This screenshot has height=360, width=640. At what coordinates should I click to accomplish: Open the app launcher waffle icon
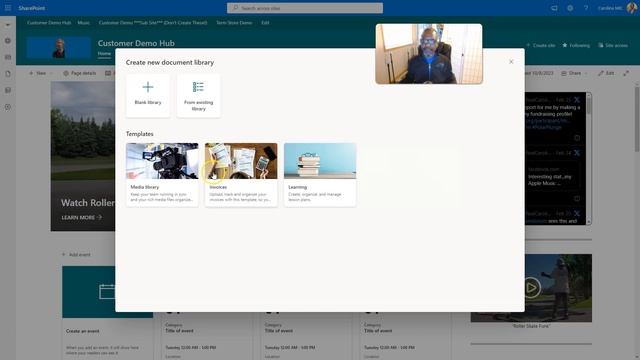click(x=8, y=8)
